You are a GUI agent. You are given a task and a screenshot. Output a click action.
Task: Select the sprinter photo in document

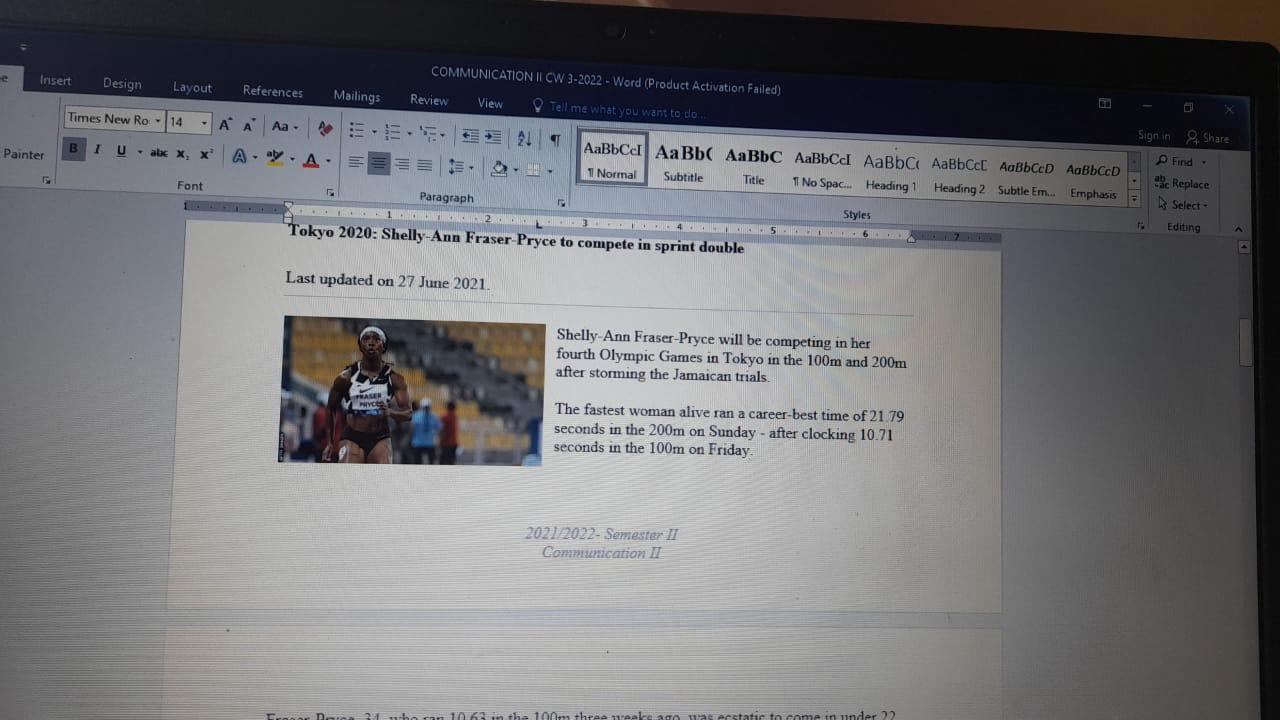[x=412, y=391]
